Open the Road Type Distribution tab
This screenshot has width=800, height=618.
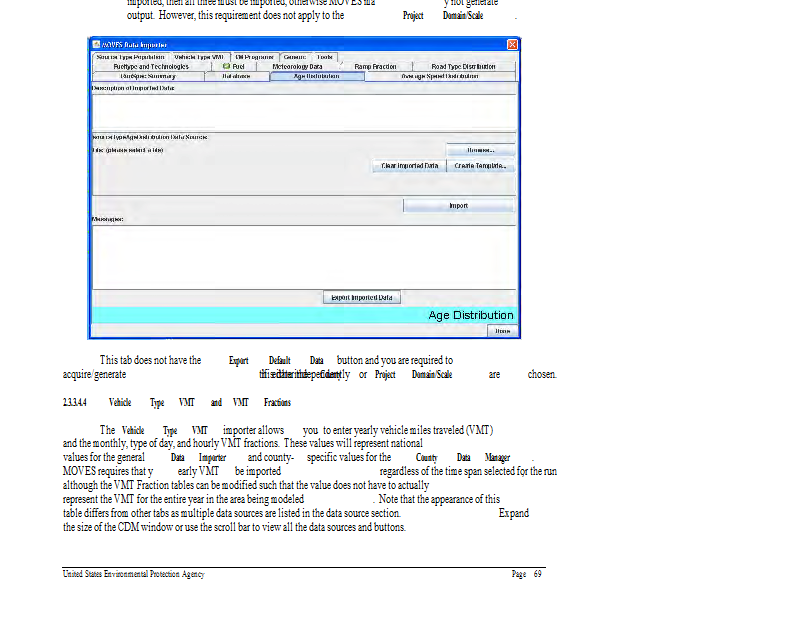click(463, 66)
